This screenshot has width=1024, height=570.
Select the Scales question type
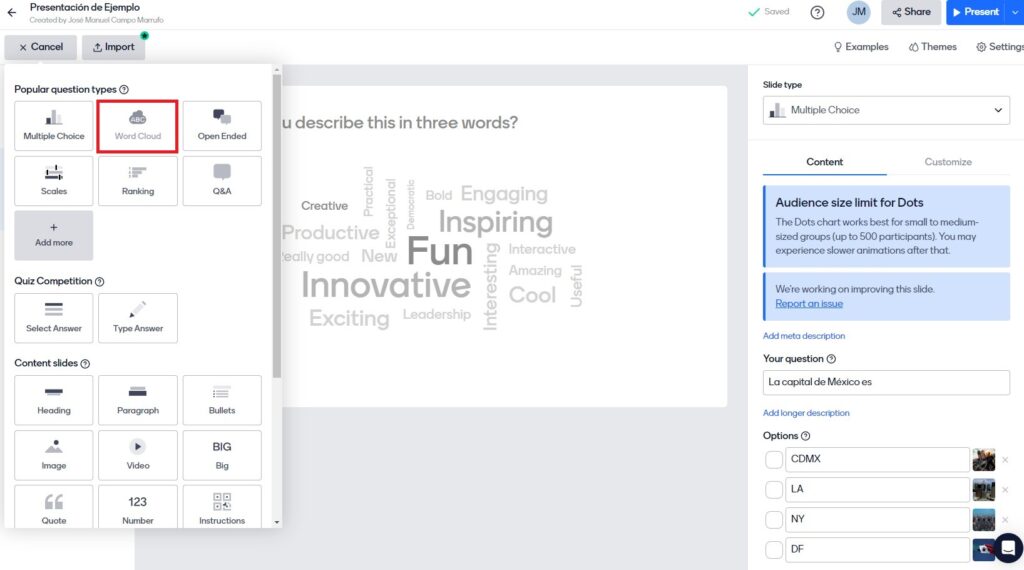(54, 181)
